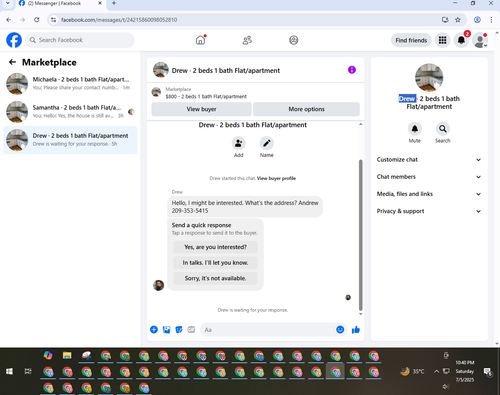Attach a photo using image icon
This screenshot has width=500, height=395.
coord(166,330)
